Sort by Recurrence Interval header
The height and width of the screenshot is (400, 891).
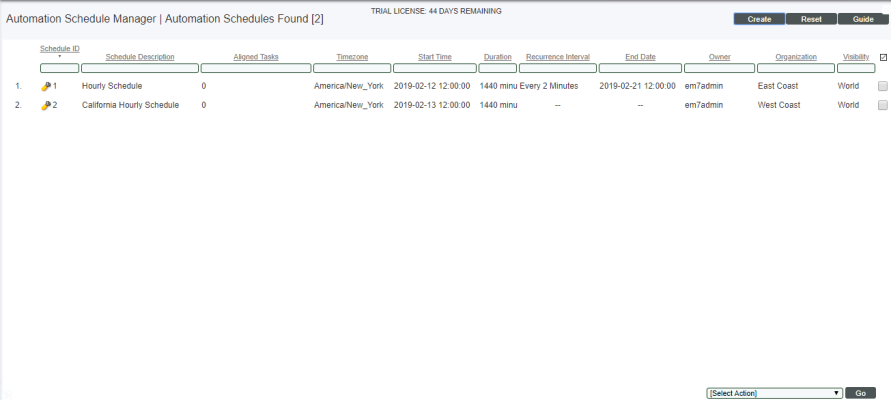(x=557, y=57)
